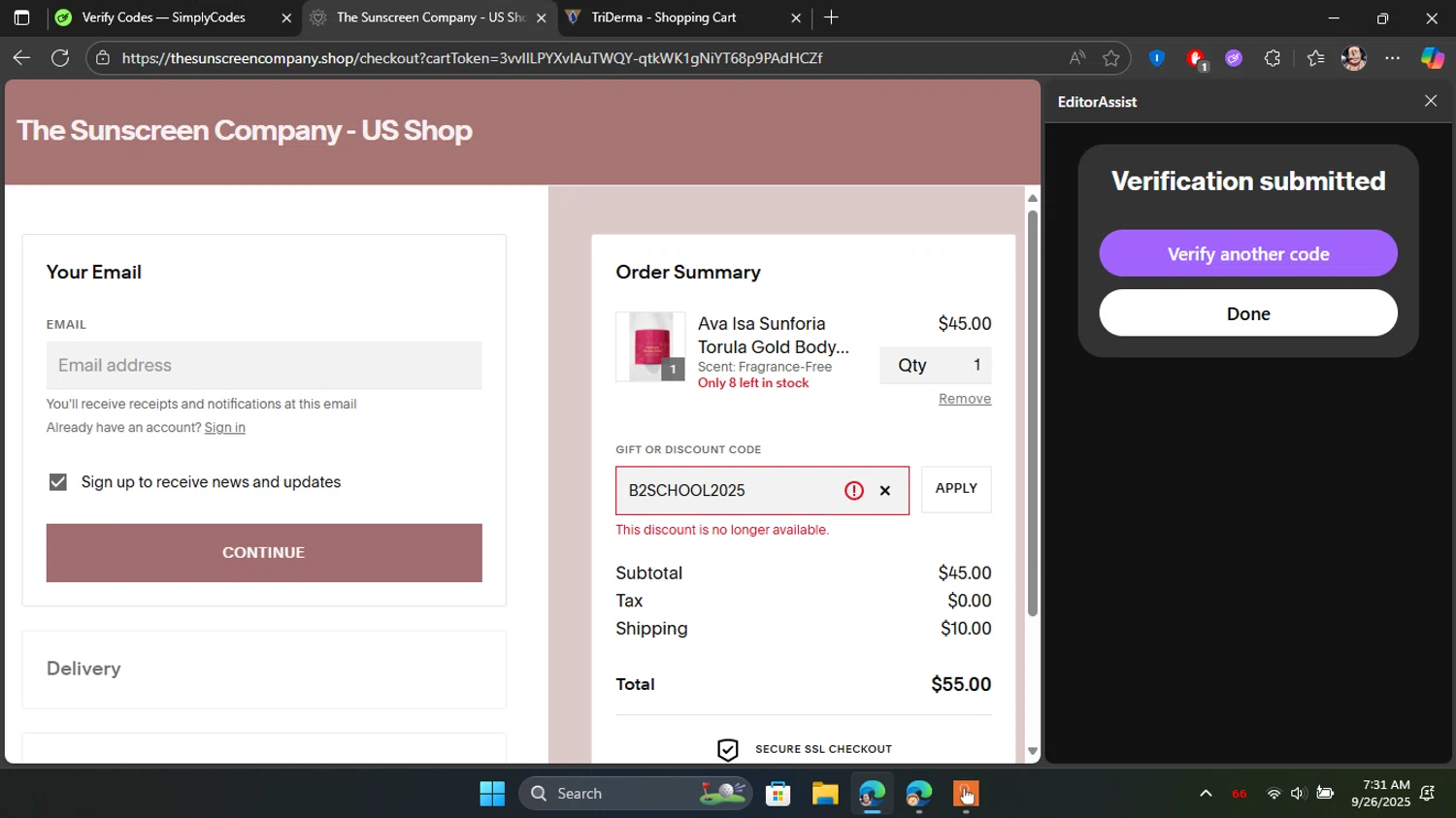Click the Done button
This screenshot has width=1456, height=818.
tap(1248, 313)
